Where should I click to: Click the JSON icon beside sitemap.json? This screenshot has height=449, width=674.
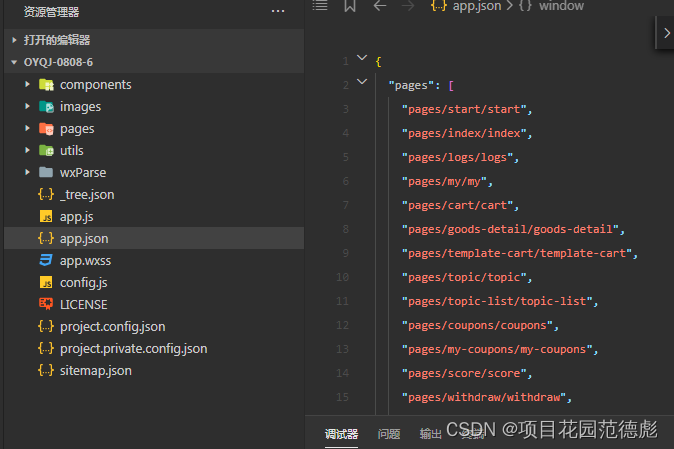46,370
